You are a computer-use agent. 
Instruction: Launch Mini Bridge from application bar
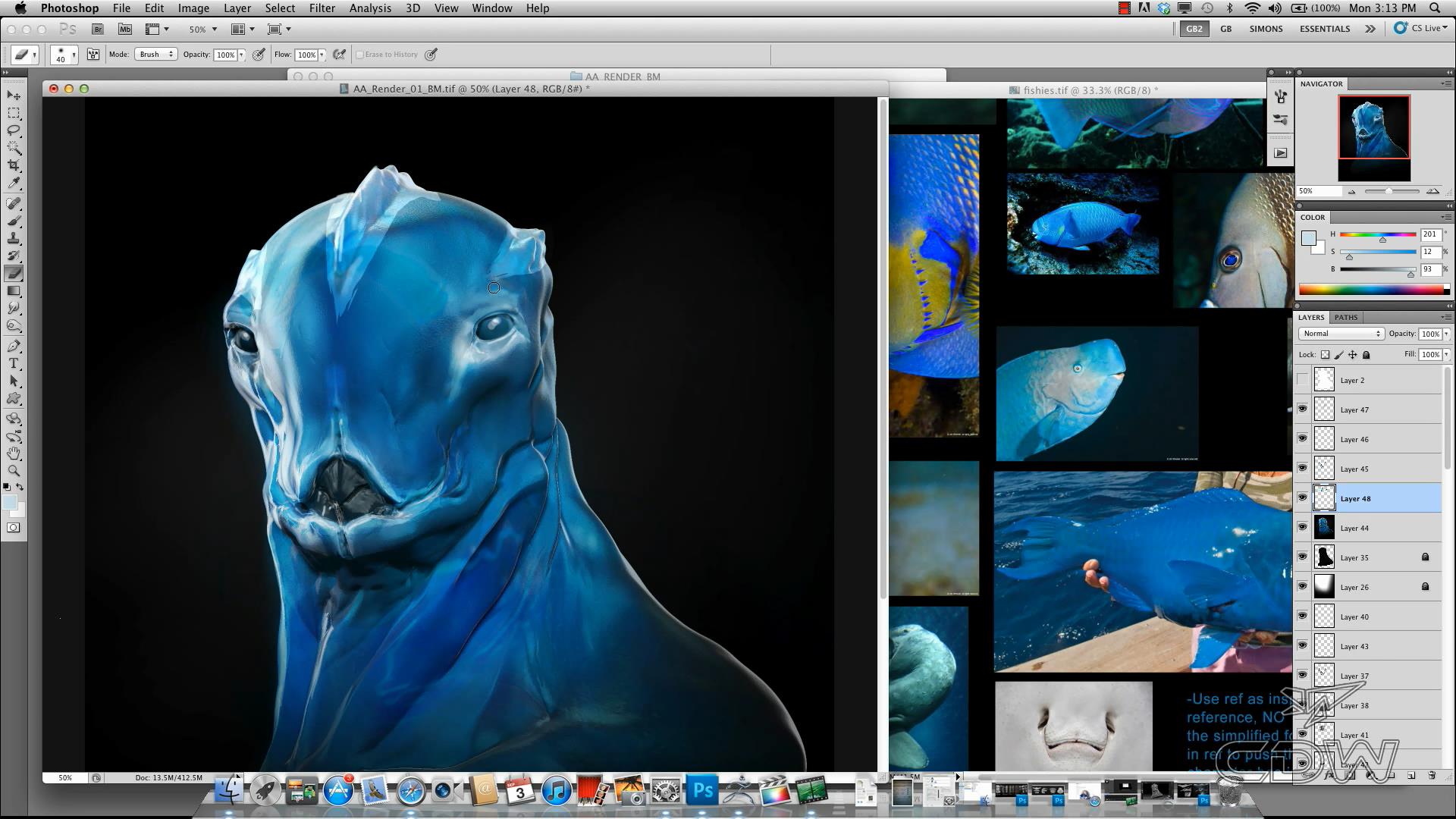(125, 29)
